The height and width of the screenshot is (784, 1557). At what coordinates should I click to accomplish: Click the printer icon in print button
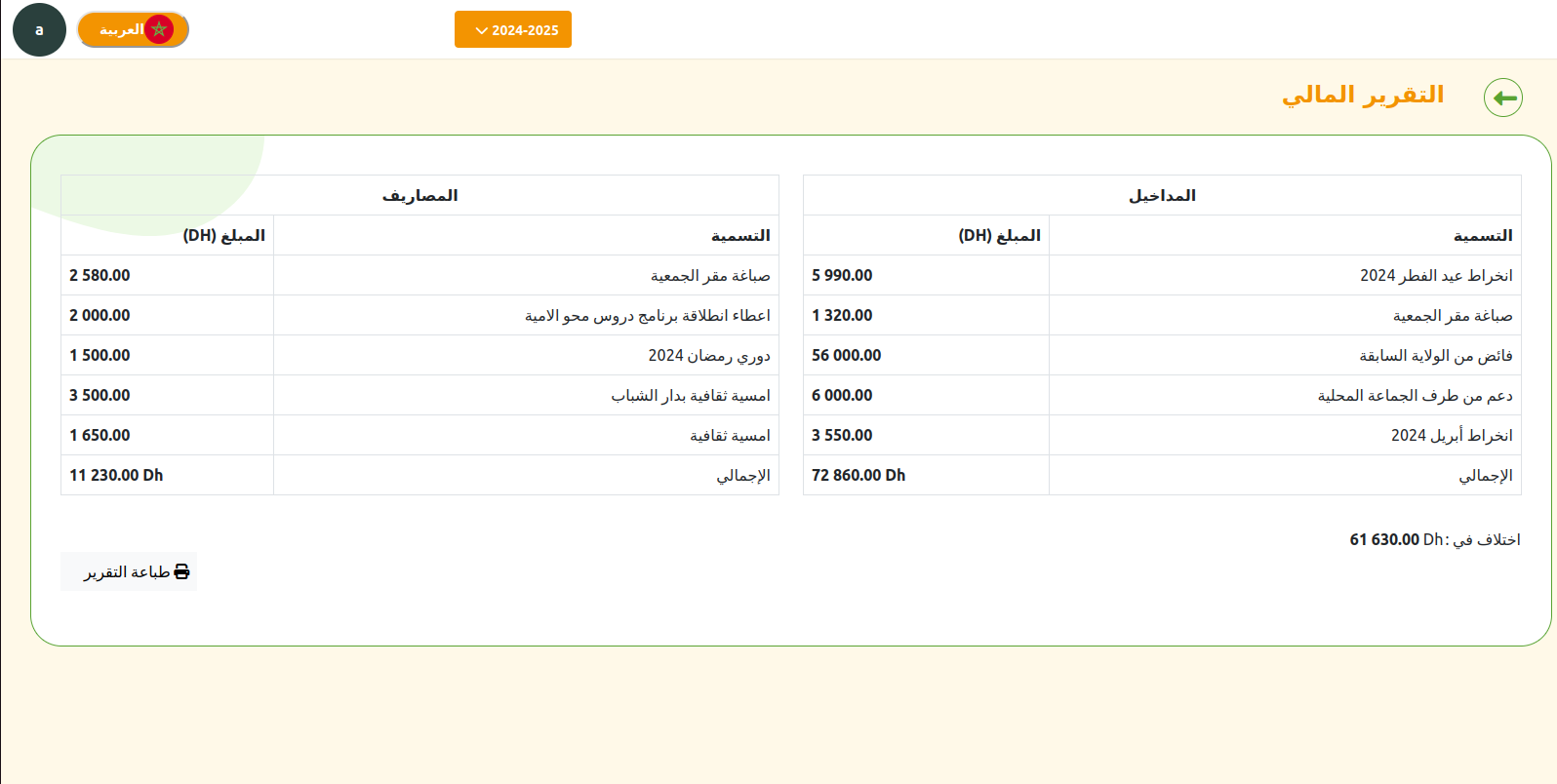tap(181, 571)
